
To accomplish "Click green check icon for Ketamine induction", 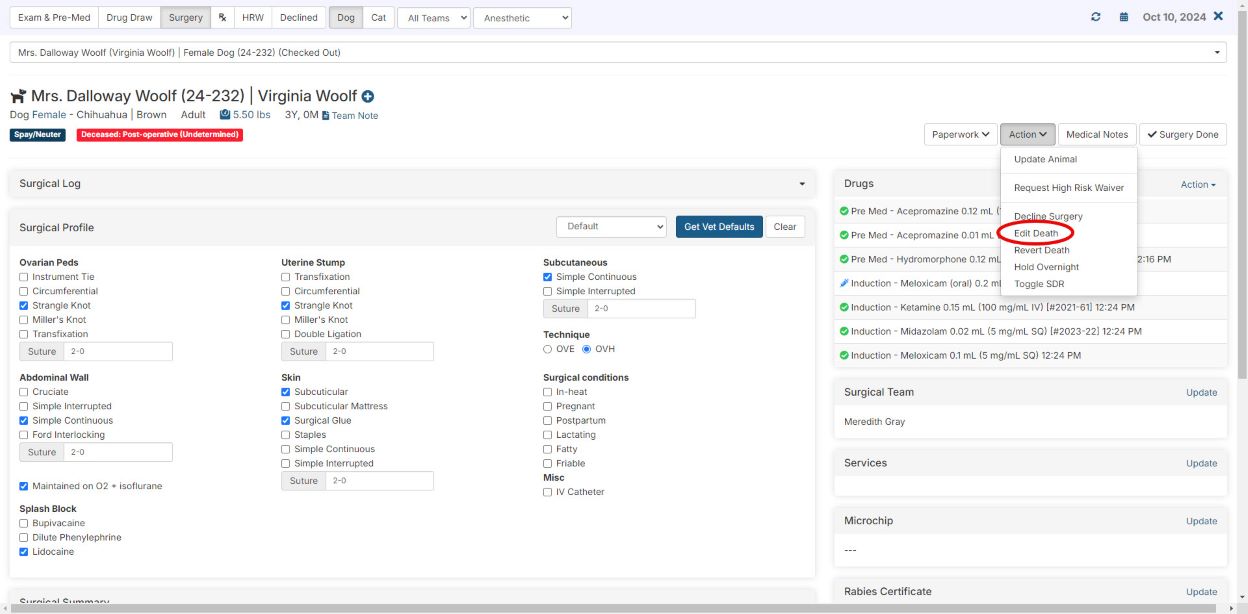I will click(845, 307).
